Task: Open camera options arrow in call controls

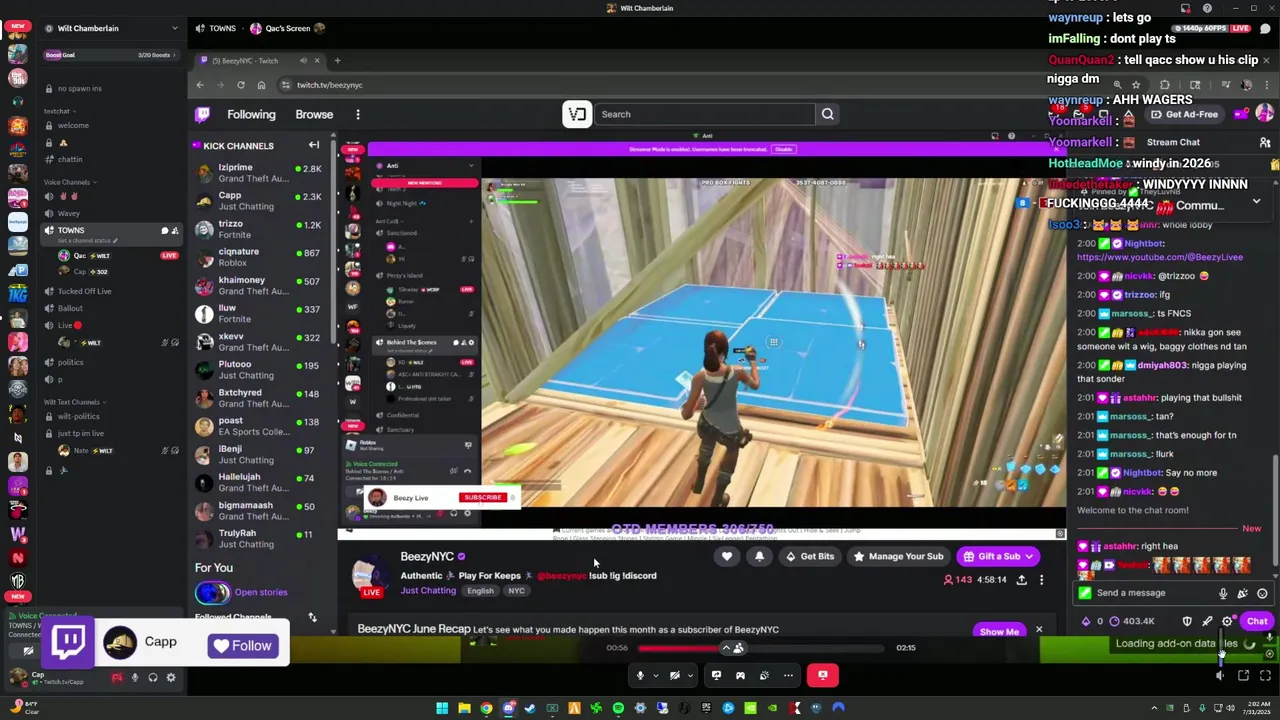Action: click(x=689, y=675)
